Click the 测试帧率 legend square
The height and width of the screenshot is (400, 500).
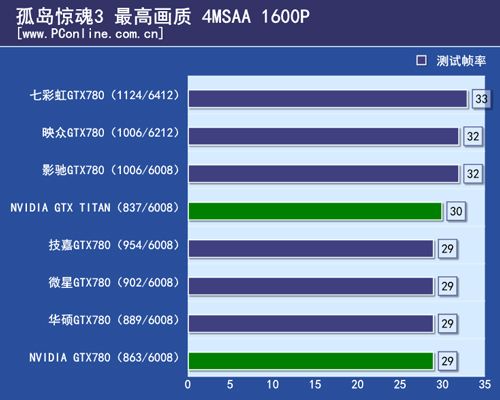421,60
